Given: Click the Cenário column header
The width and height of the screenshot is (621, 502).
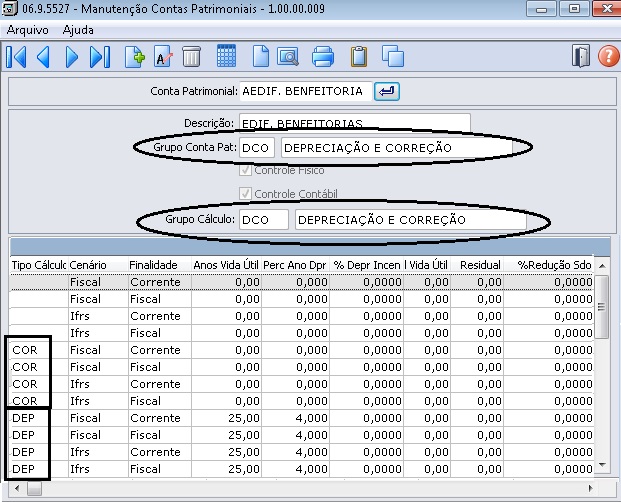Looking at the screenshot, I should (x=98, y=265).
